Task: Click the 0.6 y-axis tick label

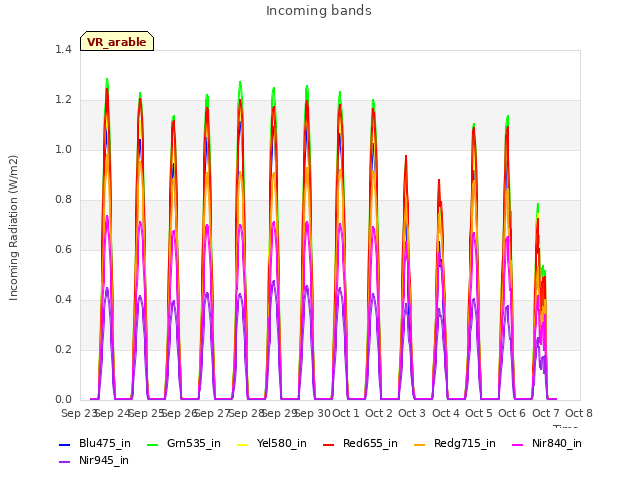Action: tap(63, 250)
